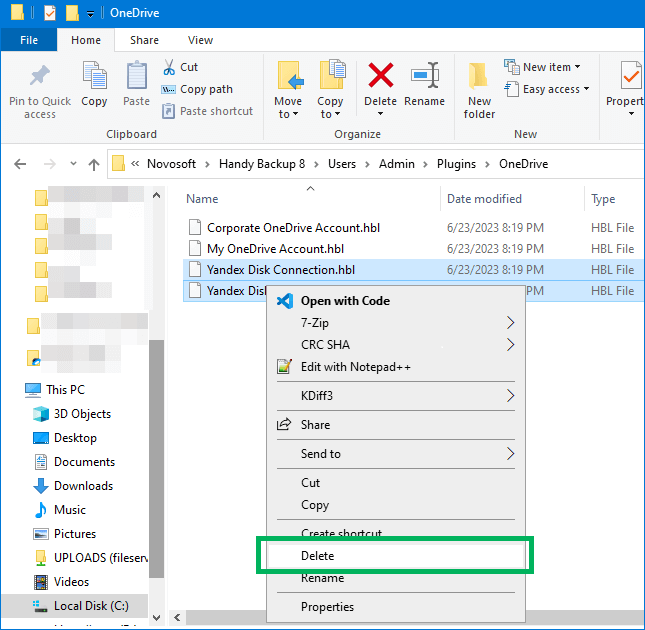Sort by the Type column header
645x630 pixels.
point(603,199)
